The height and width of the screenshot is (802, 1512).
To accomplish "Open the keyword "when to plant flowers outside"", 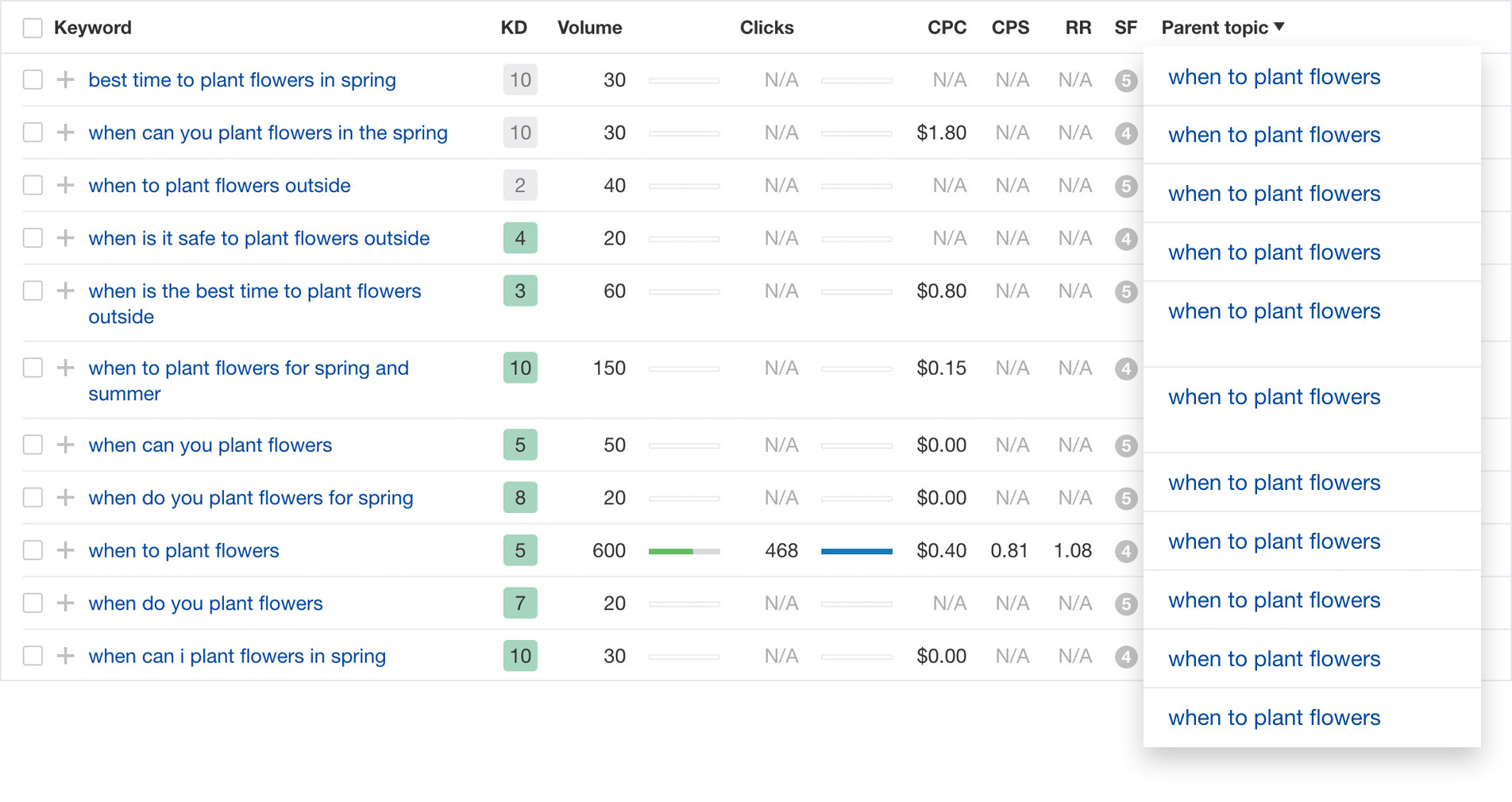I will point(219,185).
